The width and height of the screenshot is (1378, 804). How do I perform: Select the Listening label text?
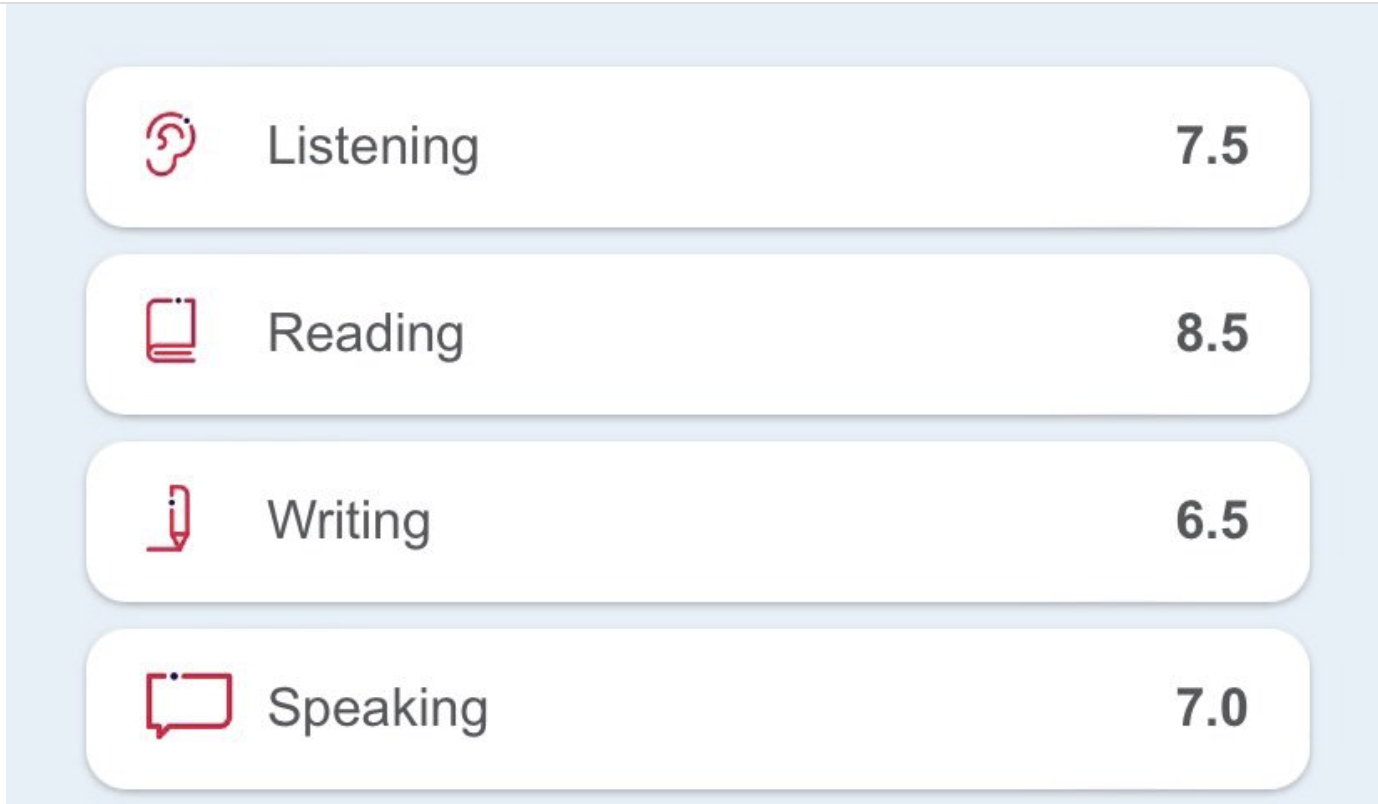pos(373,148)
